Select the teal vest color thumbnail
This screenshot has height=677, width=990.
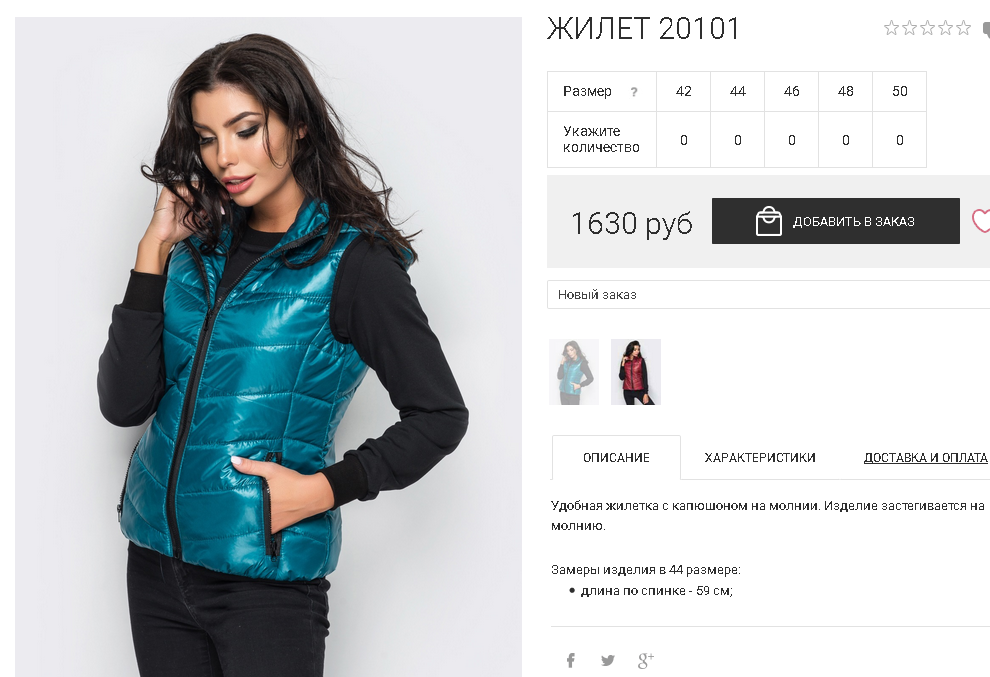[574, 372]
